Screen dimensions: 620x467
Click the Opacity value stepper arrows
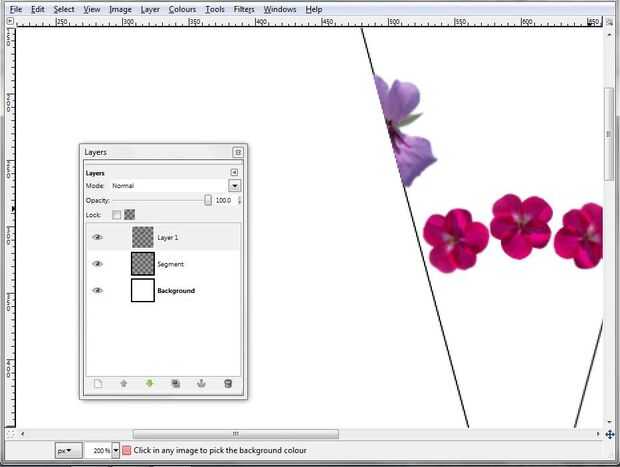[x=239, y=200]
